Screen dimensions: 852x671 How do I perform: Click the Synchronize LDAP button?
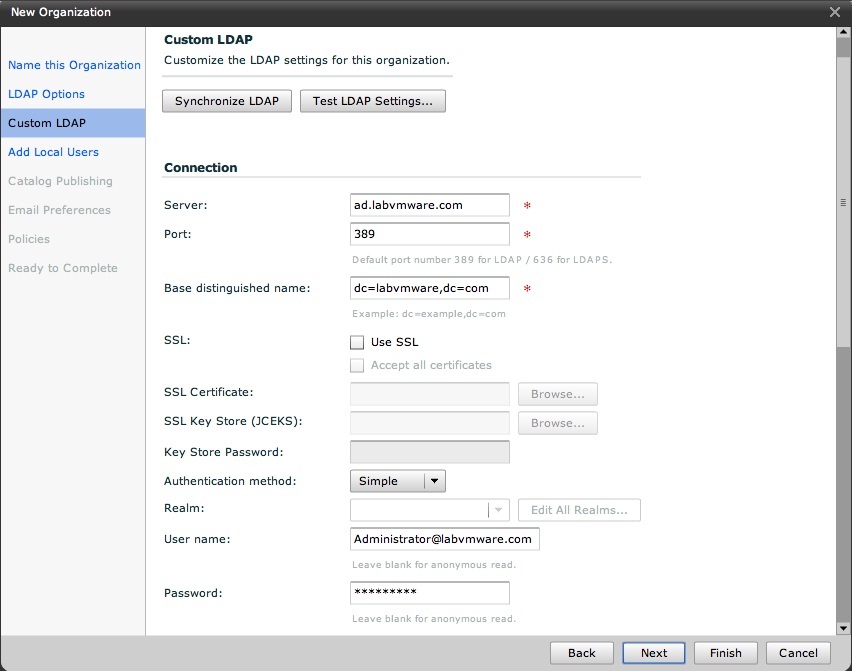click(x=227, y=101)
